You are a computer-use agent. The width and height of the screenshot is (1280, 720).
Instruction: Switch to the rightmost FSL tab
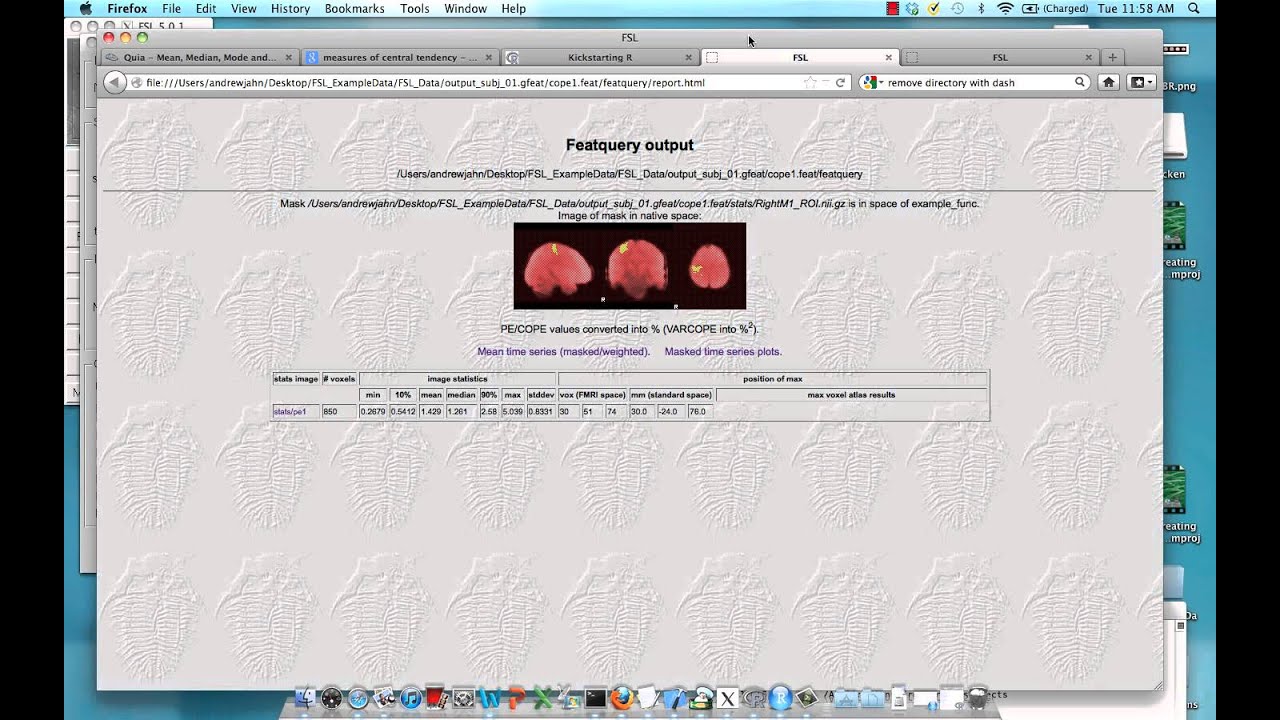[1000, 57]
